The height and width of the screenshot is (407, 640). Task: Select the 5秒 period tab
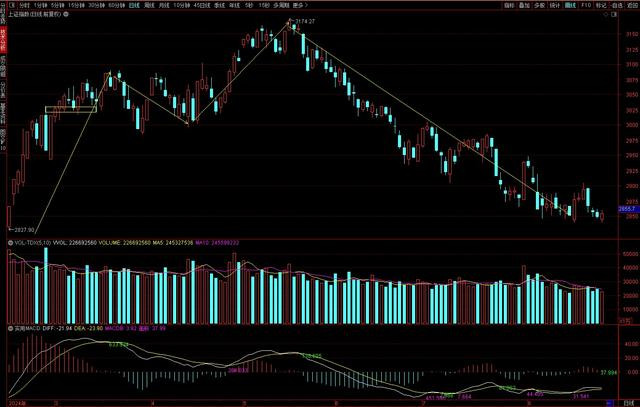[x=249, y=5]
